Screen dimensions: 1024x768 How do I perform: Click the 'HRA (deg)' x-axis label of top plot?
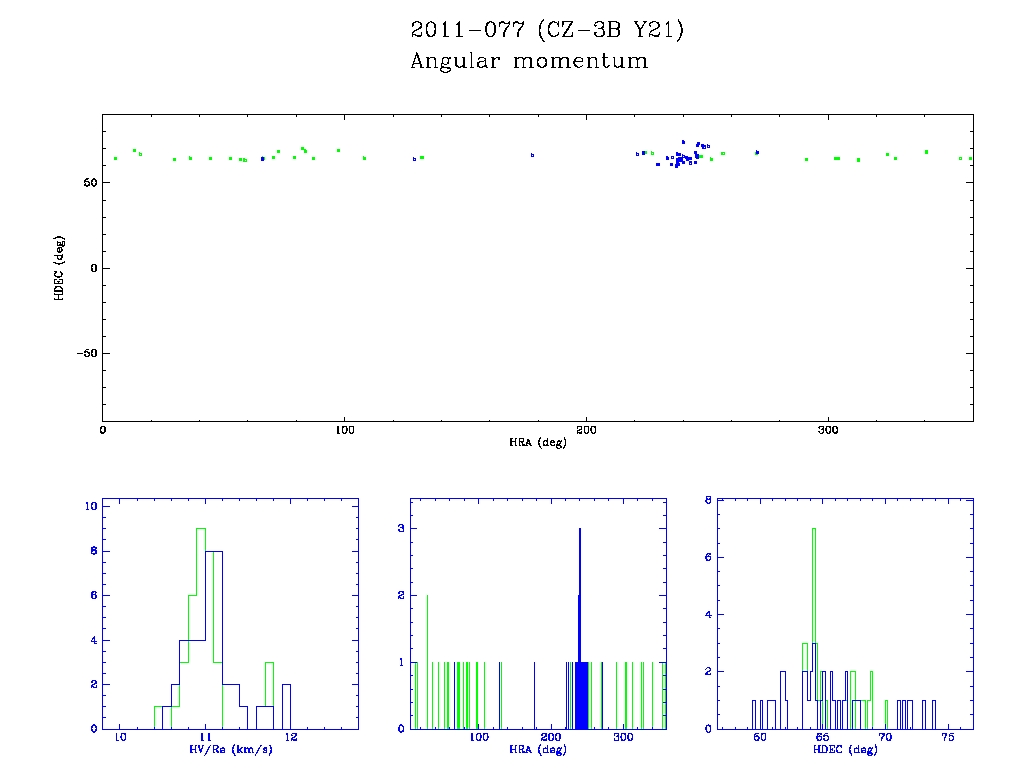(x=537, y=442)
